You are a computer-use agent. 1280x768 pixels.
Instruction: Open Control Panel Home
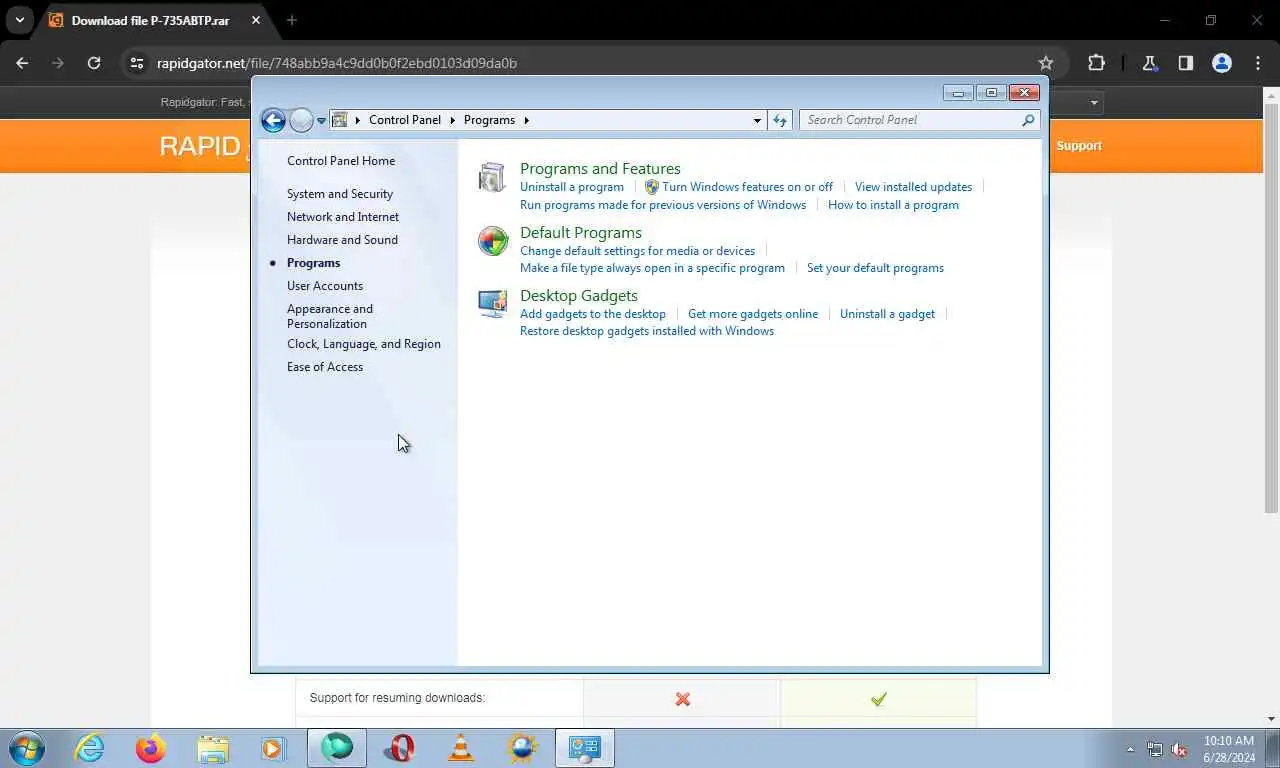[341, 161]
